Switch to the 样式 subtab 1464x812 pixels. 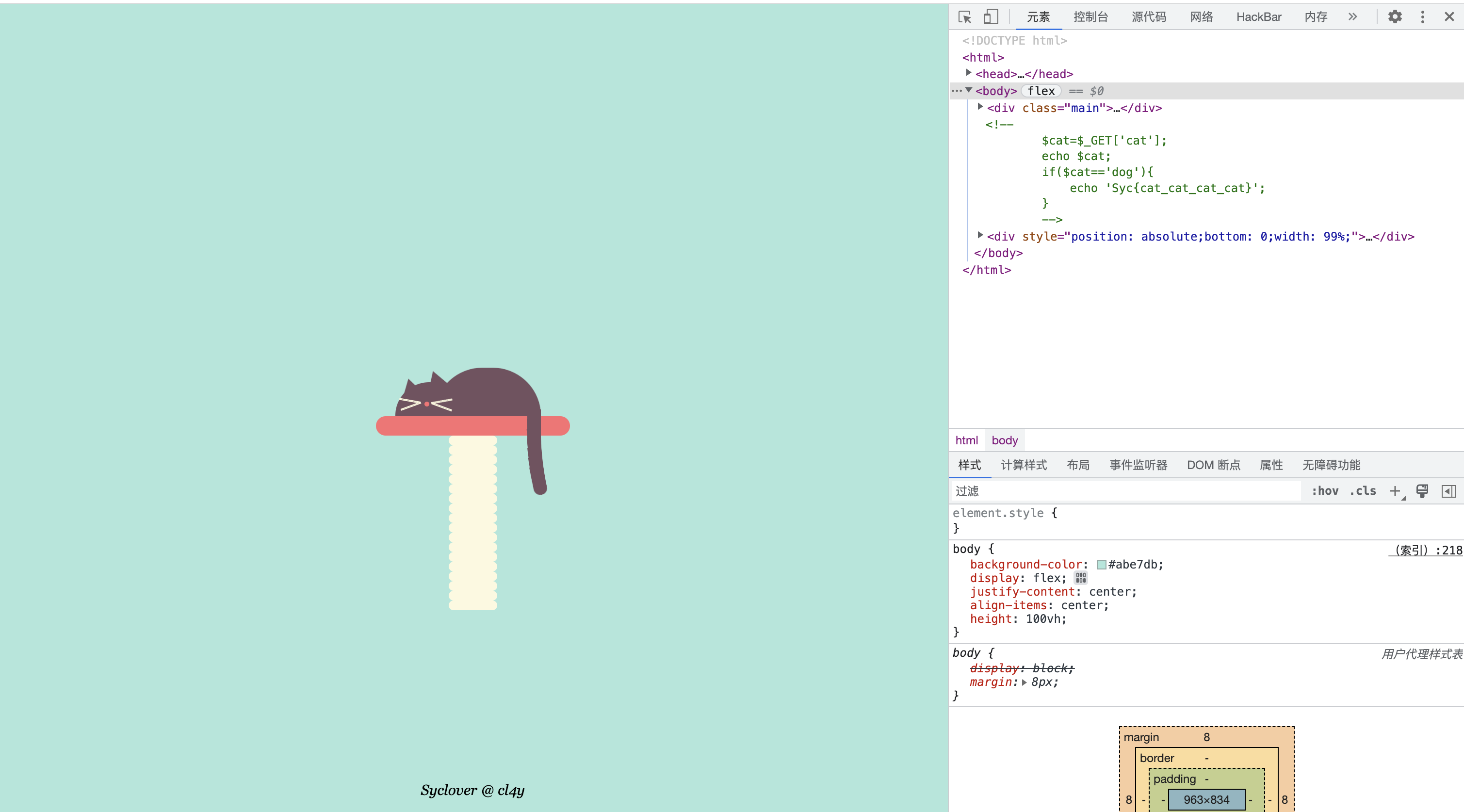(x=969, y=465)
